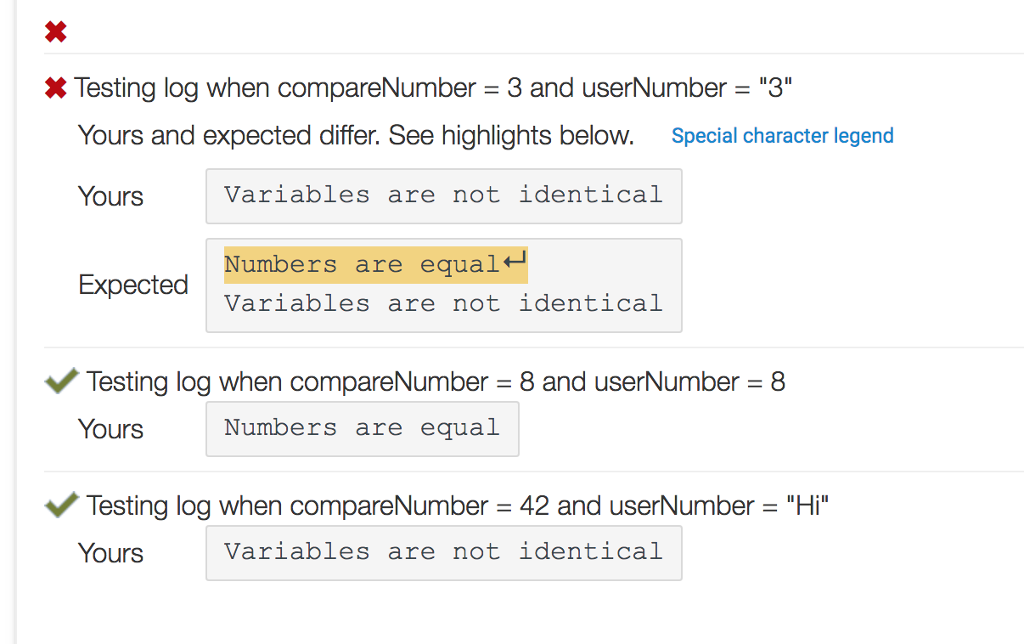
Task: Click green checkmark beside compareNumber = 42 test
Action: coord(61,504)
